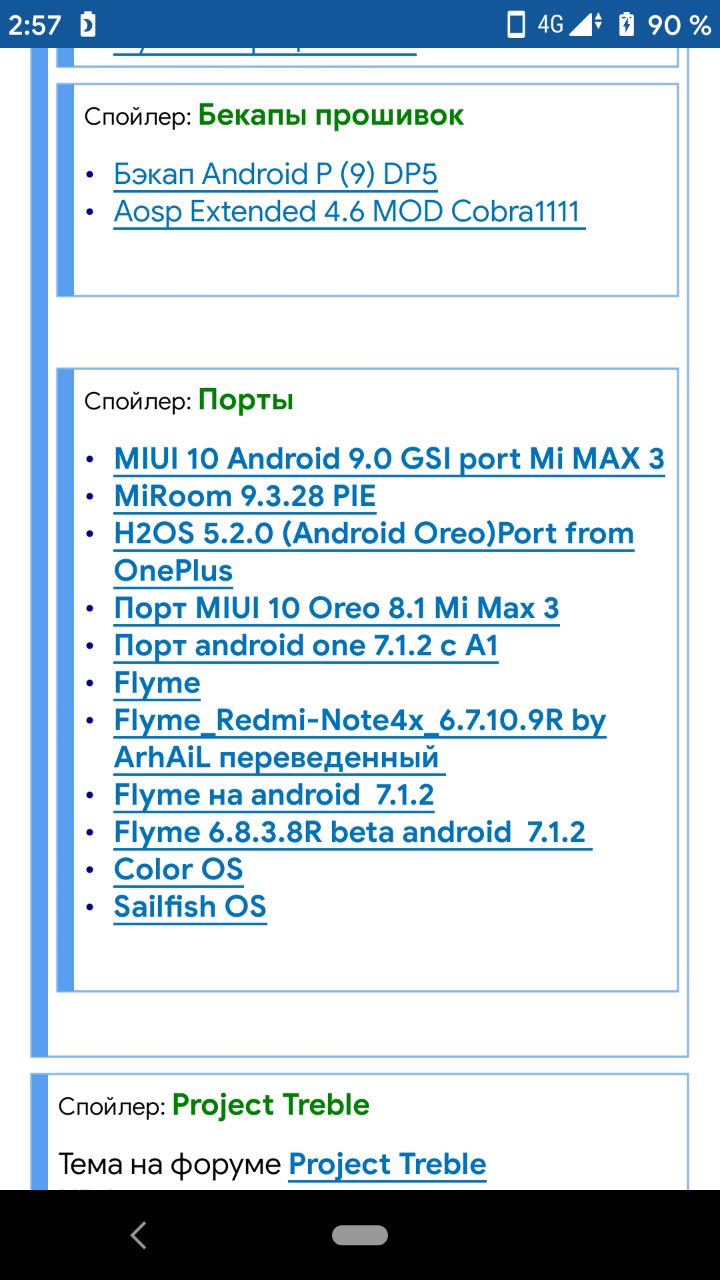The height and width of the screenshot is (1280, 720).
Task: Open the MiRoom 9.3.28 PIE link
Action: tap(245, 496)
